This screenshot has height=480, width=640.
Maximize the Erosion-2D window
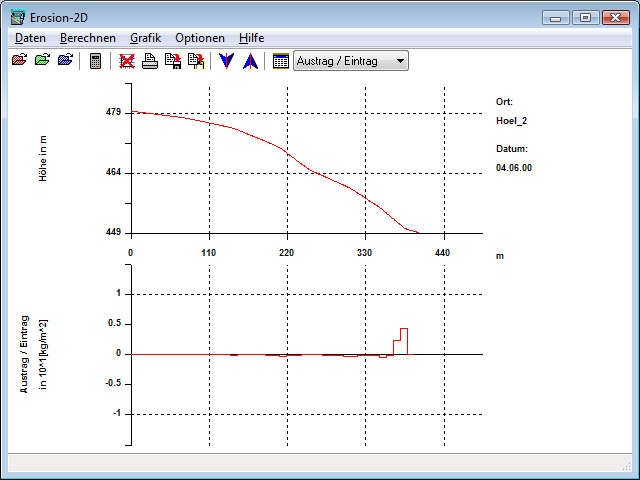(x=586, y=17)
